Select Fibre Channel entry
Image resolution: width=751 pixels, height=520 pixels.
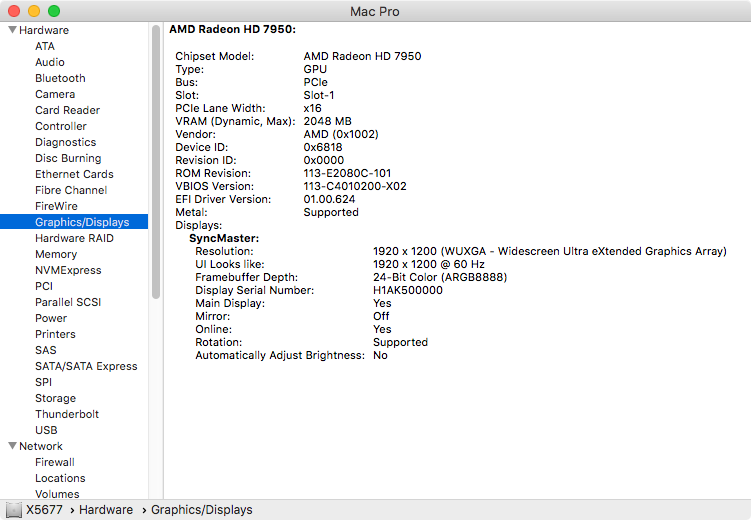(71, 190)
